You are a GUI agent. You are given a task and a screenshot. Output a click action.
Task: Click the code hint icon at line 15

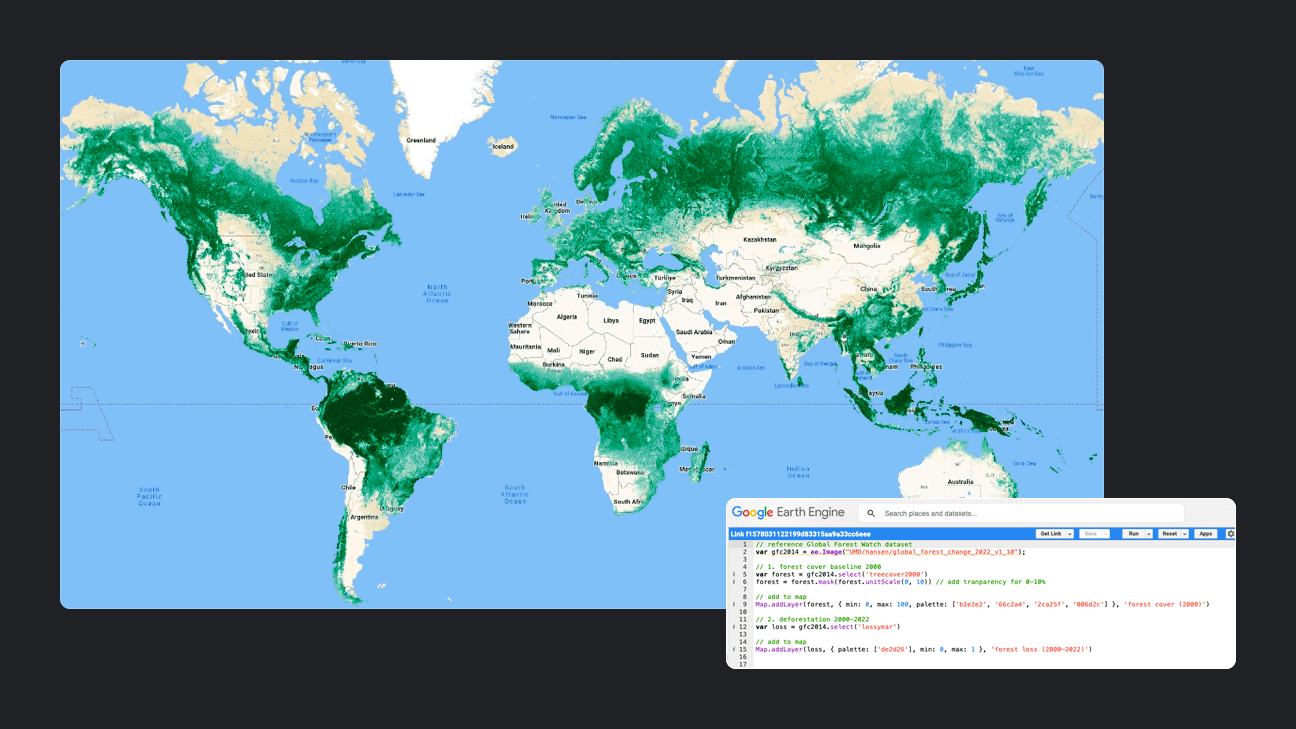(x=733, y=648)
